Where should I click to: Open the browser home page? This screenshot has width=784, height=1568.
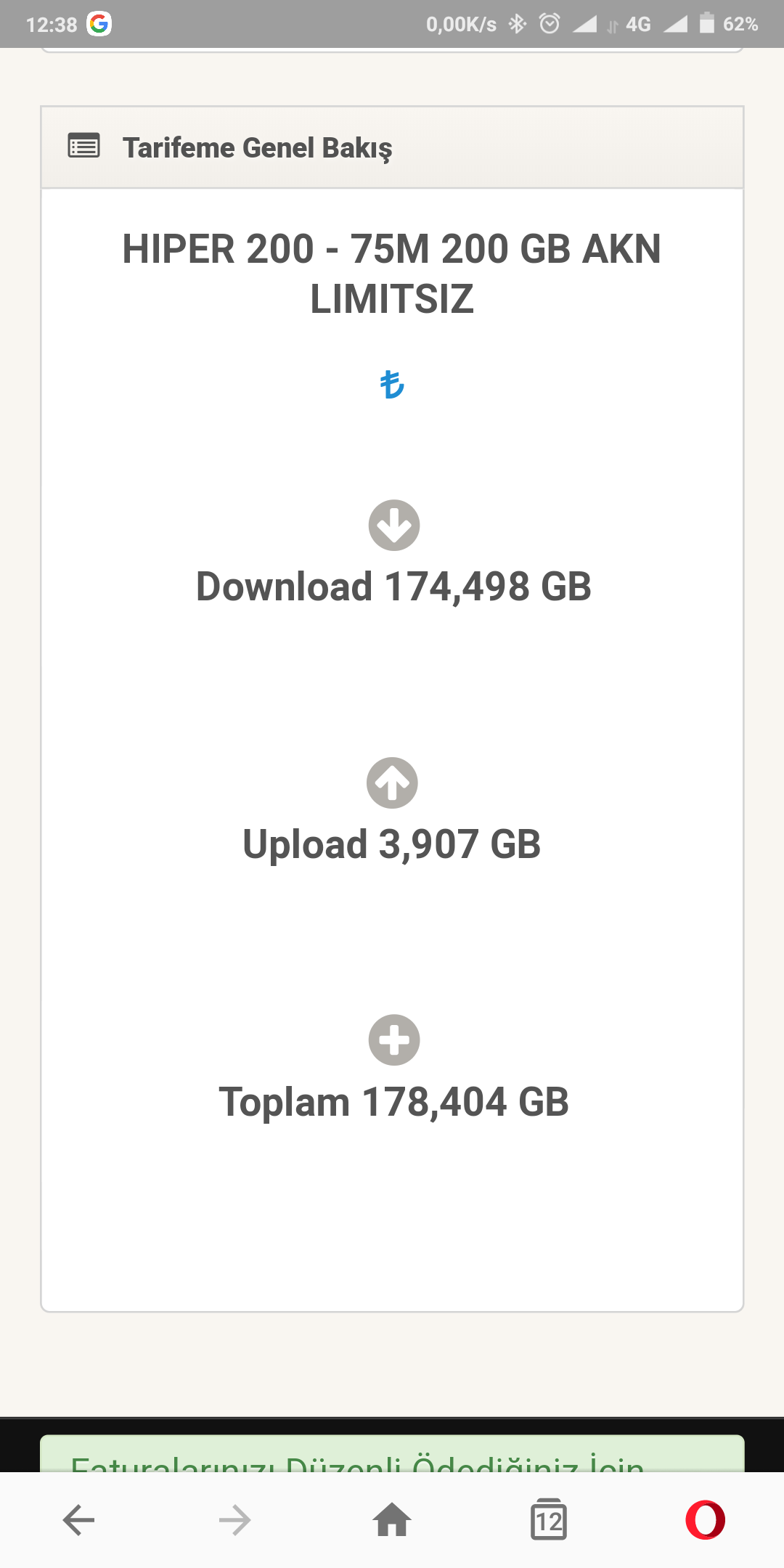pos(392,1519)
